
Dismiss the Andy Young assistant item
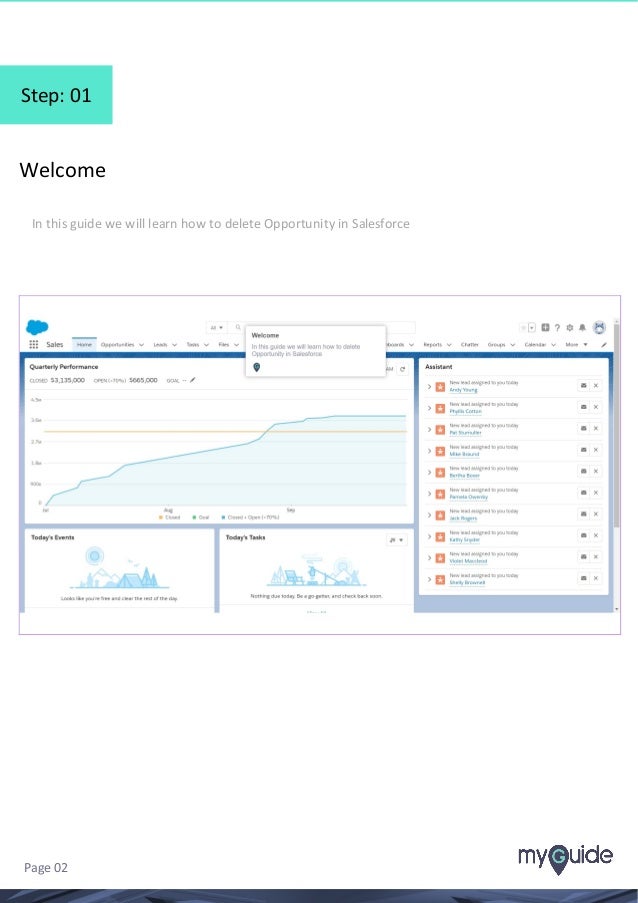[x=596, y=386]
